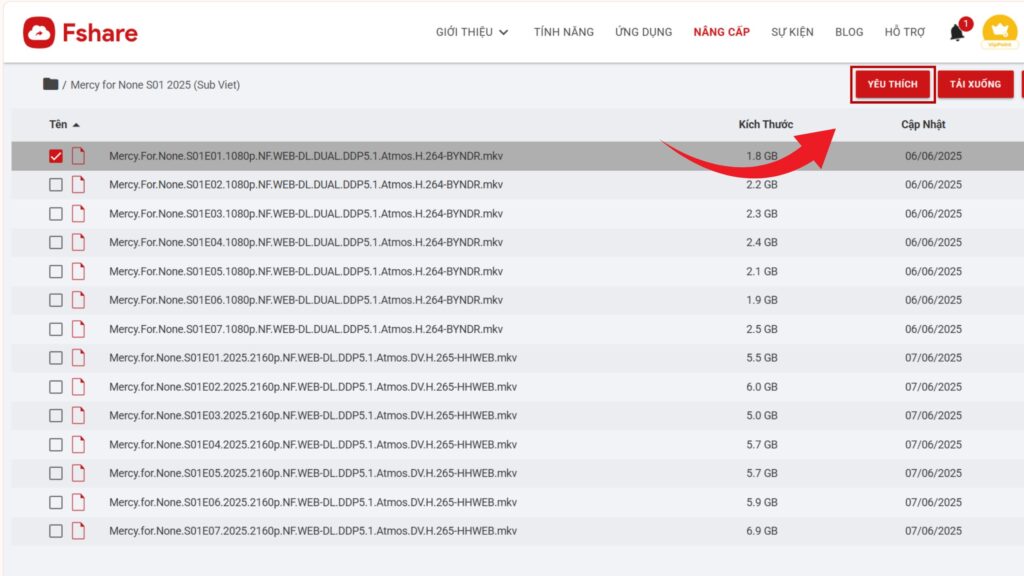1024x576 pixels.
Task: Click file icon of S01E06 2160p HHWEB
Action: (78, 502)
